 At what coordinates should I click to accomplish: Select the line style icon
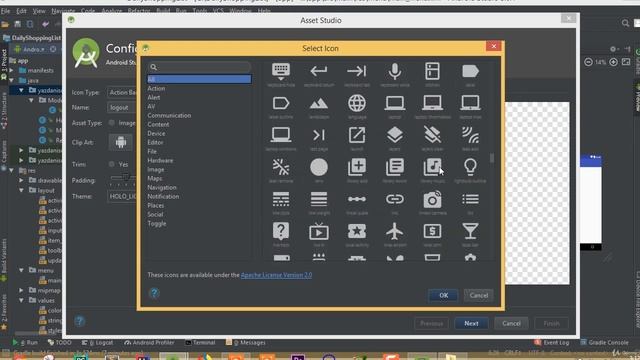click(x=281, y=199)
